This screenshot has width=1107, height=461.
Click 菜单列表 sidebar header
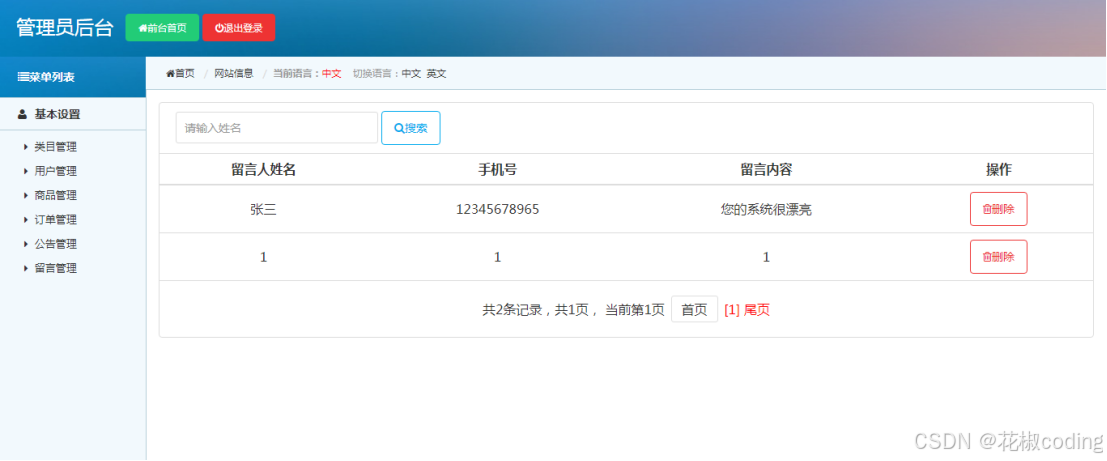(x=73, y=77)
